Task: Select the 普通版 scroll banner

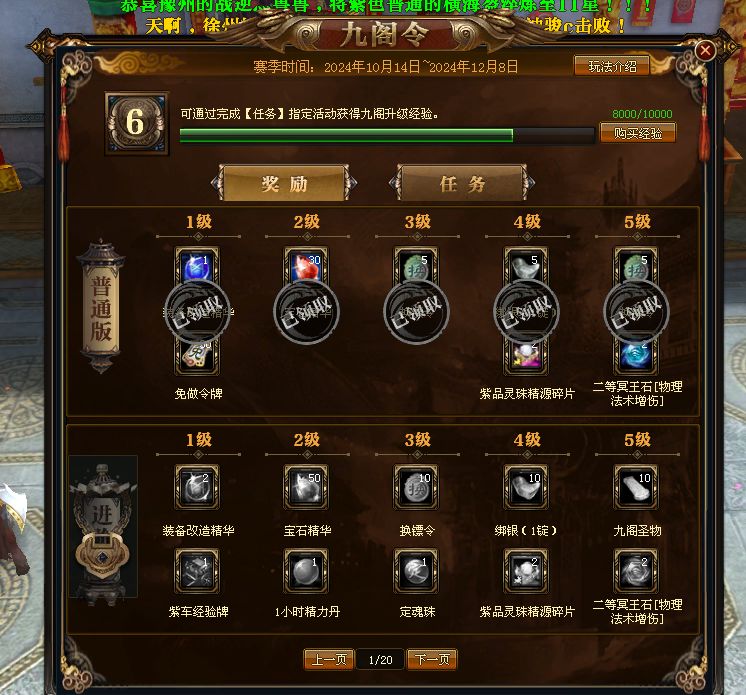Action: point(101,307)
